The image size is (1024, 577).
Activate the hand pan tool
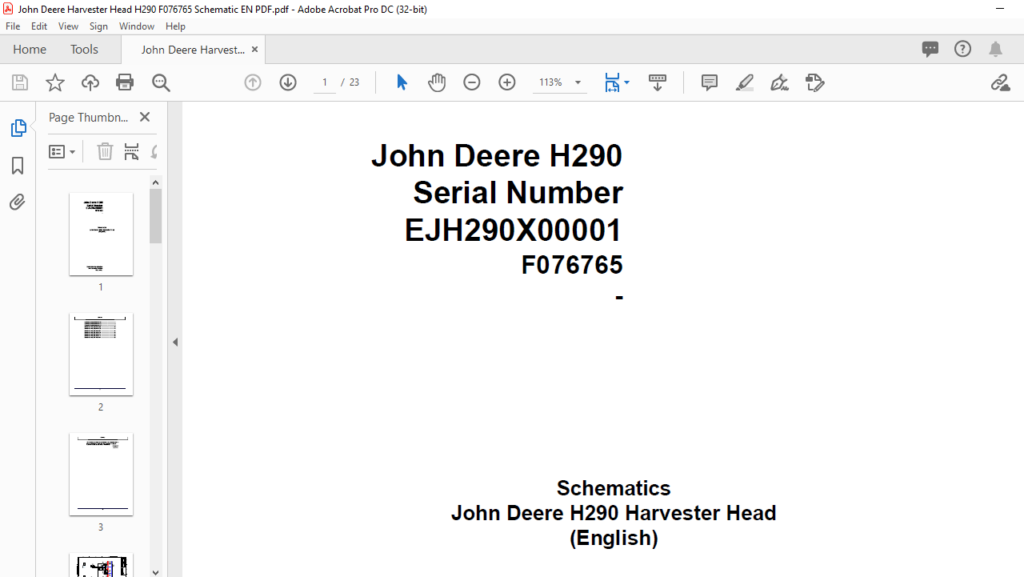coord(437,82)
